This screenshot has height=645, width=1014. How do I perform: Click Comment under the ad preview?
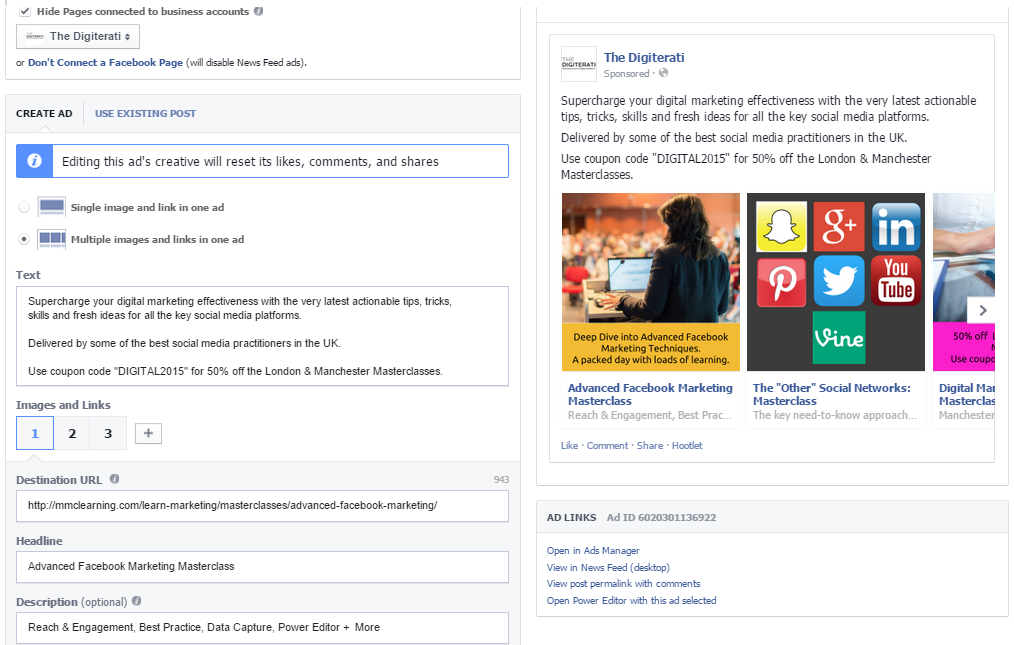(x=607, y=446)
